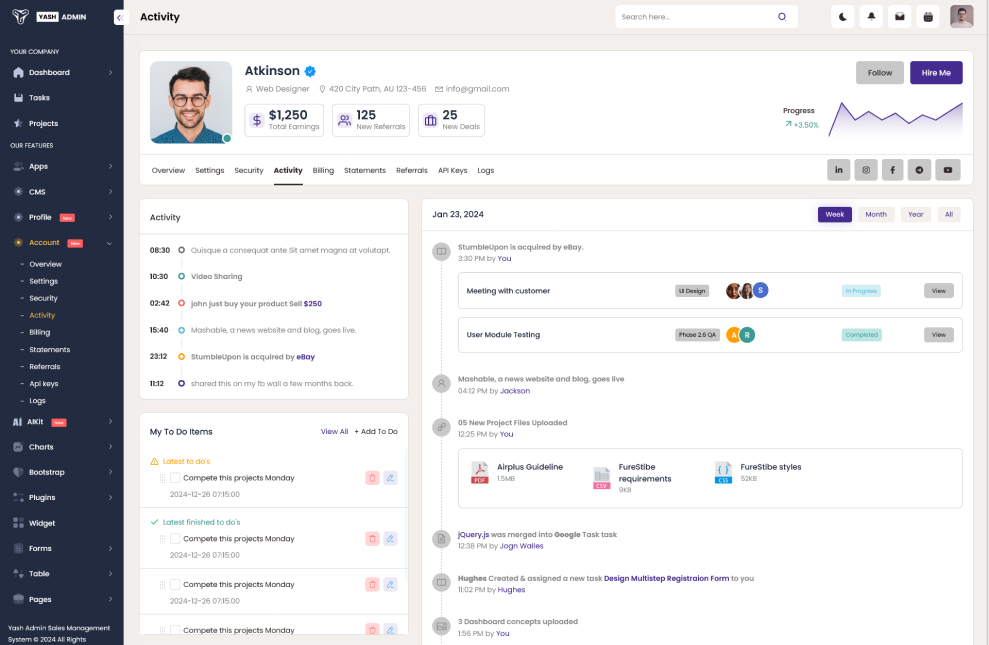Click the Tasks sidebar icon

click(x=18, y=98)
